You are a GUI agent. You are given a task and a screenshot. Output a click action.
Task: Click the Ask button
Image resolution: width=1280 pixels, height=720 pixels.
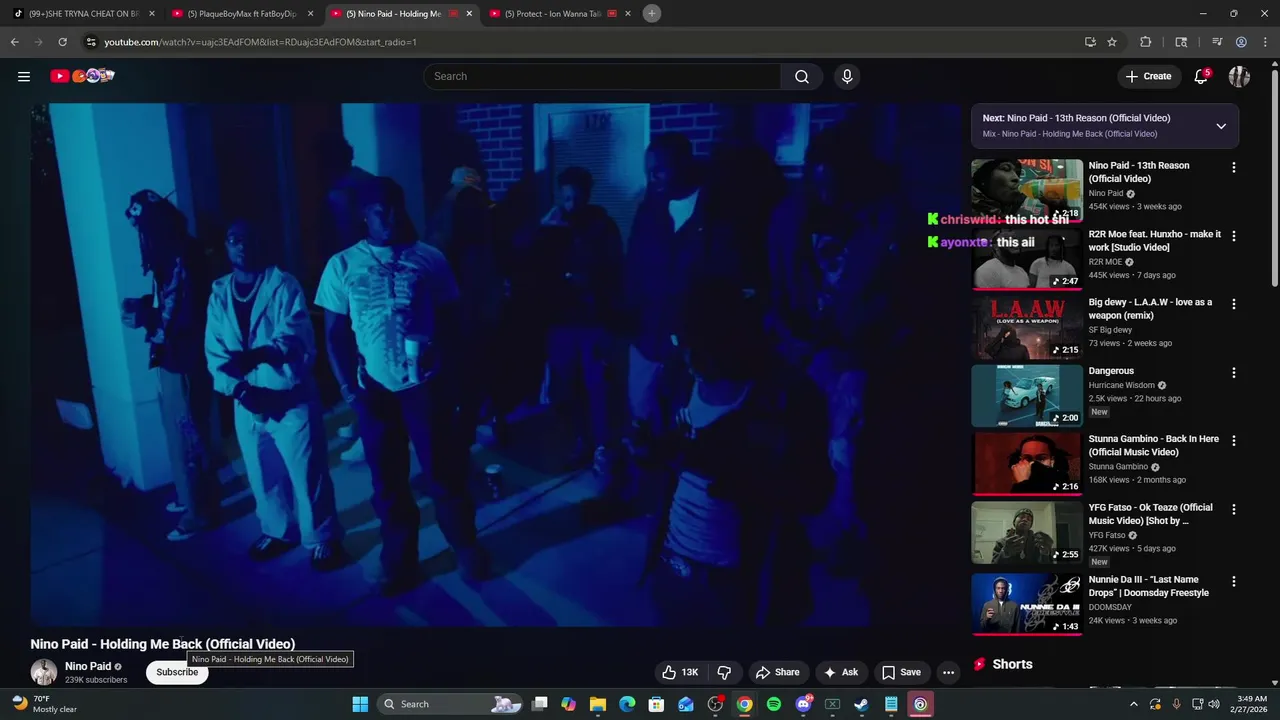click(840, 672)
